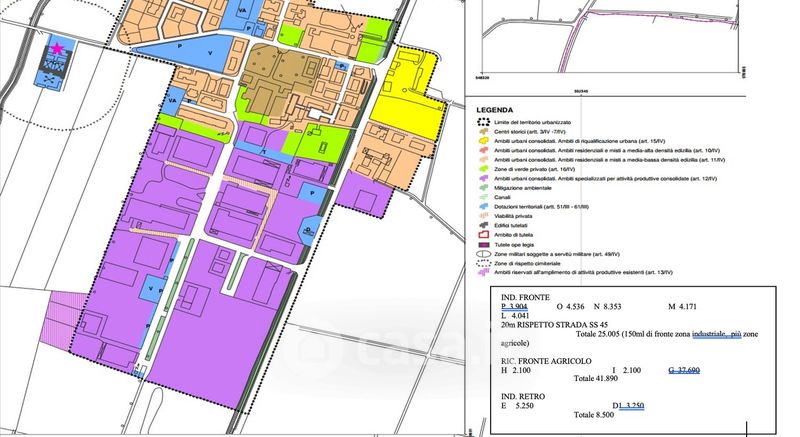Click the red Ambito di tutela outline symbol
Image resolution: width=800 pixels, height=437 pixels.
click(482, 235)
